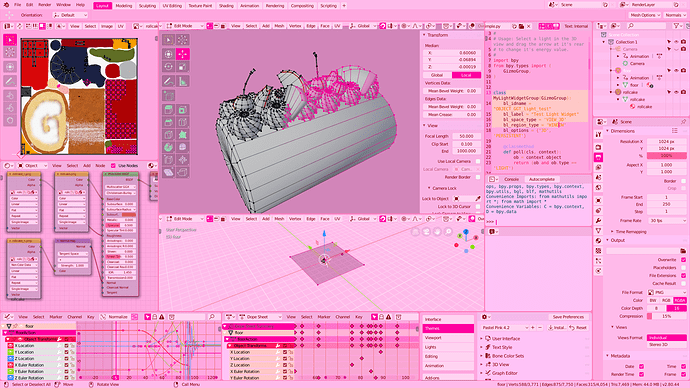
Task: Enable the Placeholders checkbox
Action: click(x=683, y=267)
